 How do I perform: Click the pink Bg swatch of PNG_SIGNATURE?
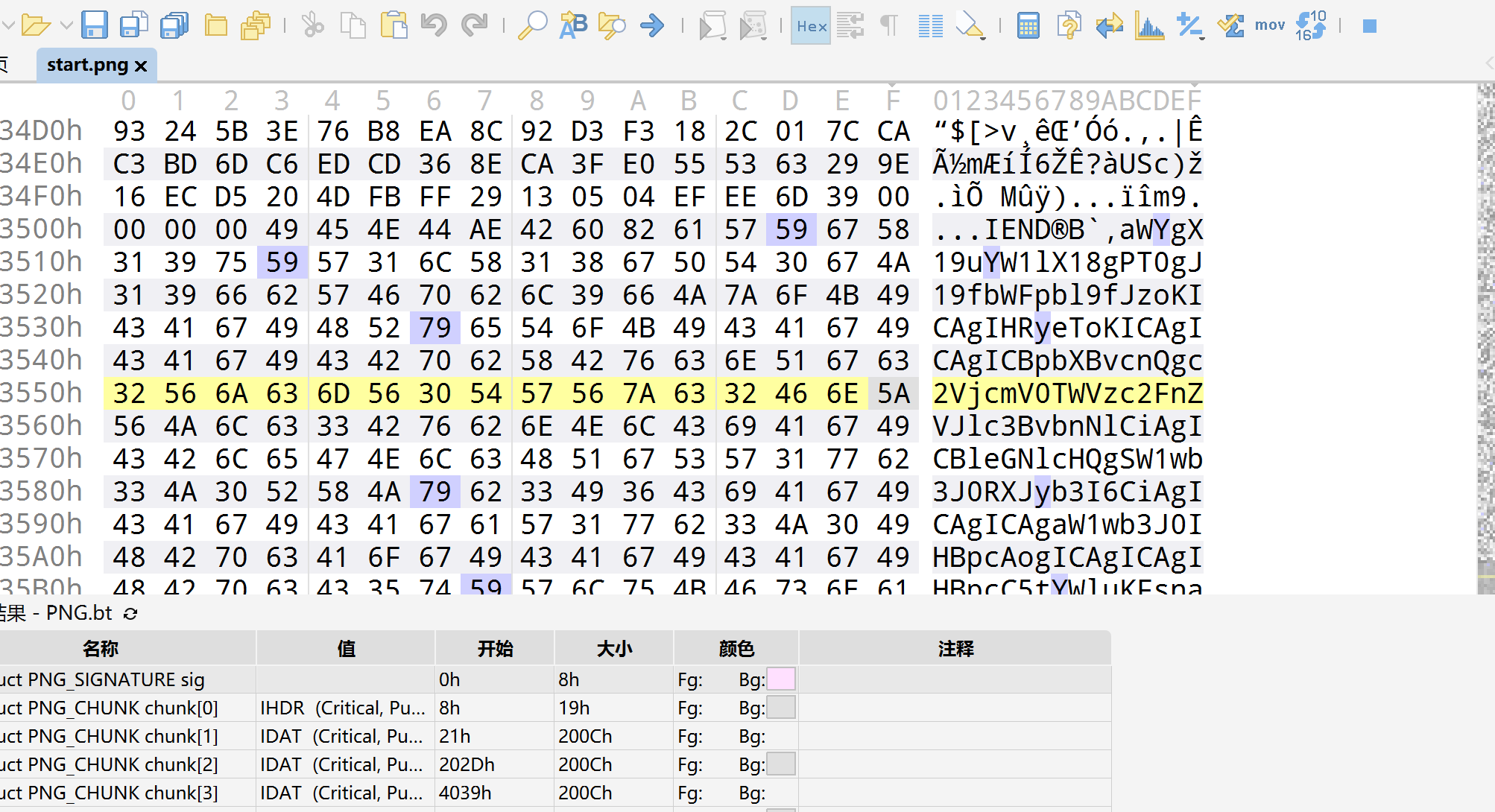pyautogui.click(x=781, y=679)
